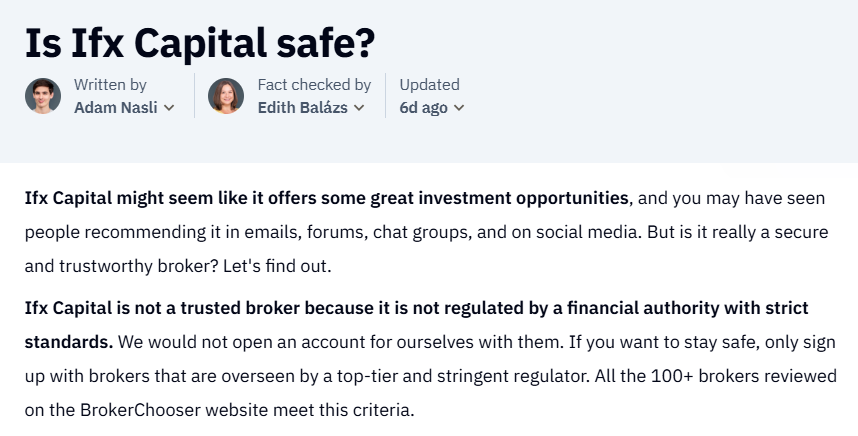Click the 'top-tier and stringent regulator' phrase
858x436 pixels.
pyautogui.click(x=463, y=376)
